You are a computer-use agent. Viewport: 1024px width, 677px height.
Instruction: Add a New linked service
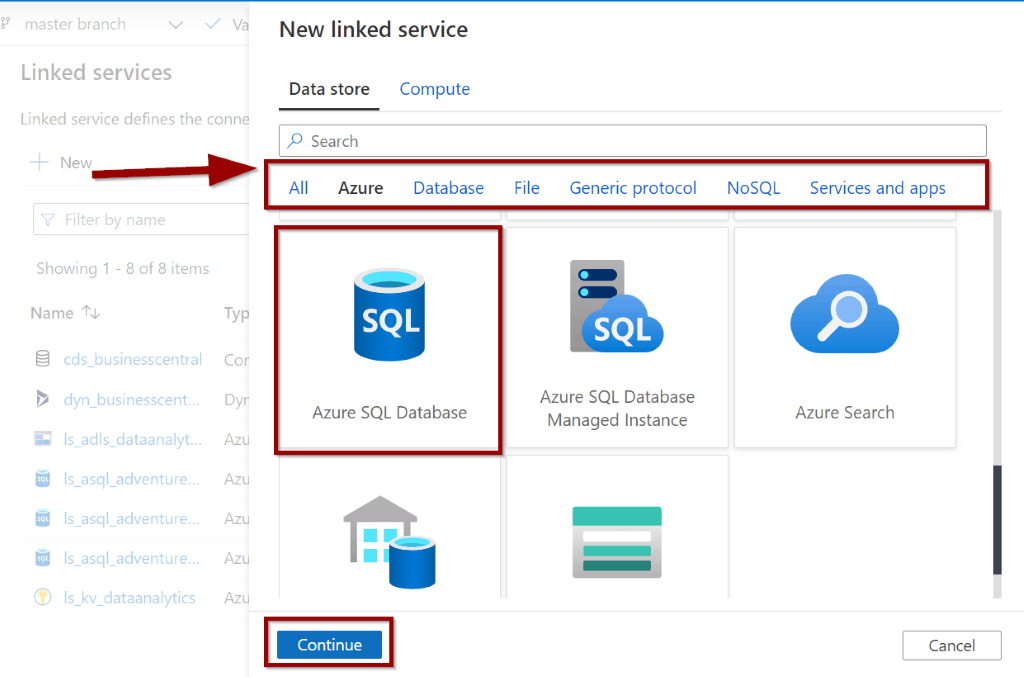61,163
